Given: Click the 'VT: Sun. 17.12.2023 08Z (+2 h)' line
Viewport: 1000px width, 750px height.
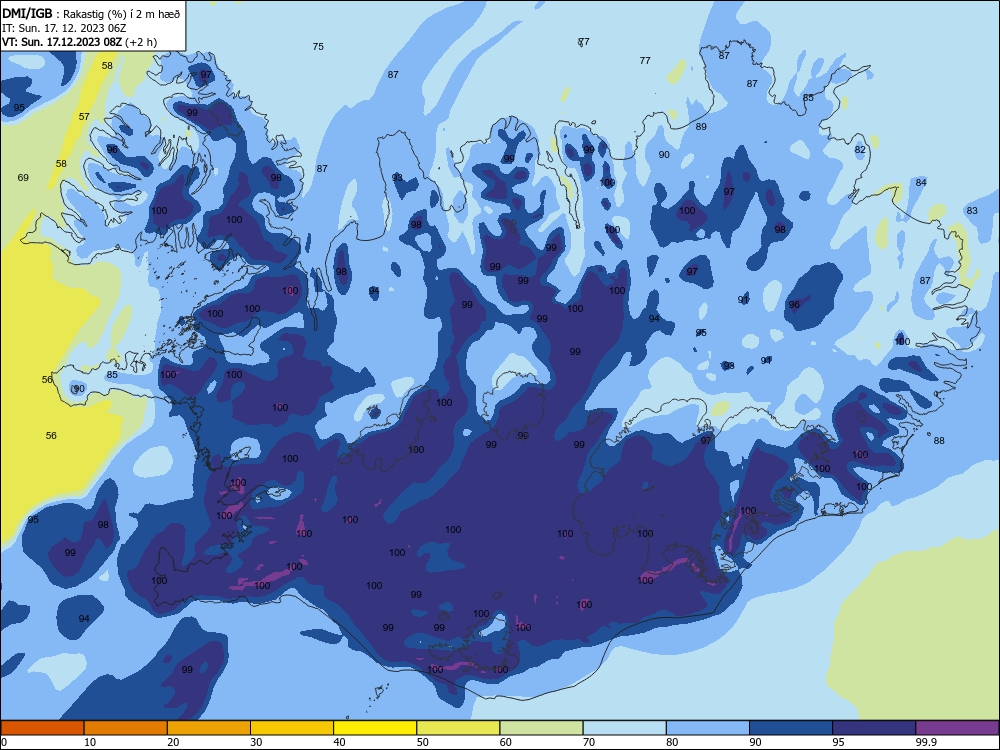Looking at the screenshot, I should click(x=79, y=42).
